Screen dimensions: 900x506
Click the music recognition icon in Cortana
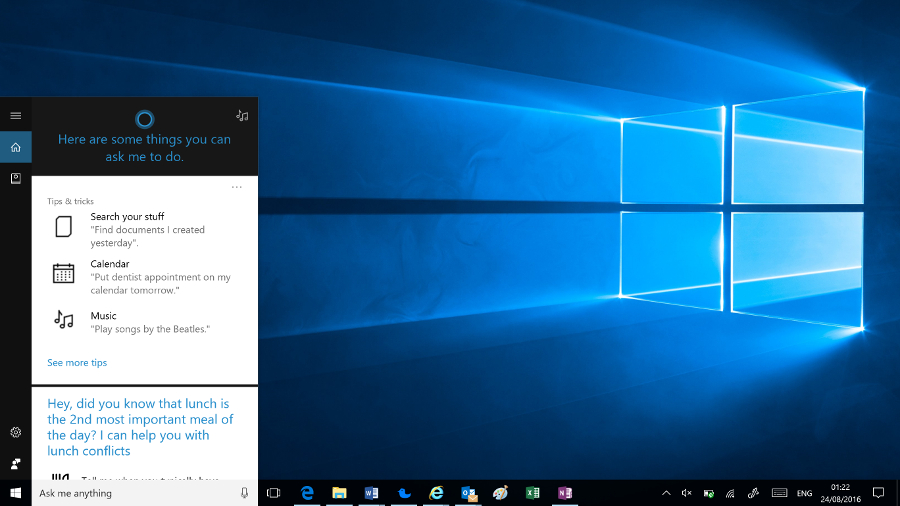tap(242, 115)
